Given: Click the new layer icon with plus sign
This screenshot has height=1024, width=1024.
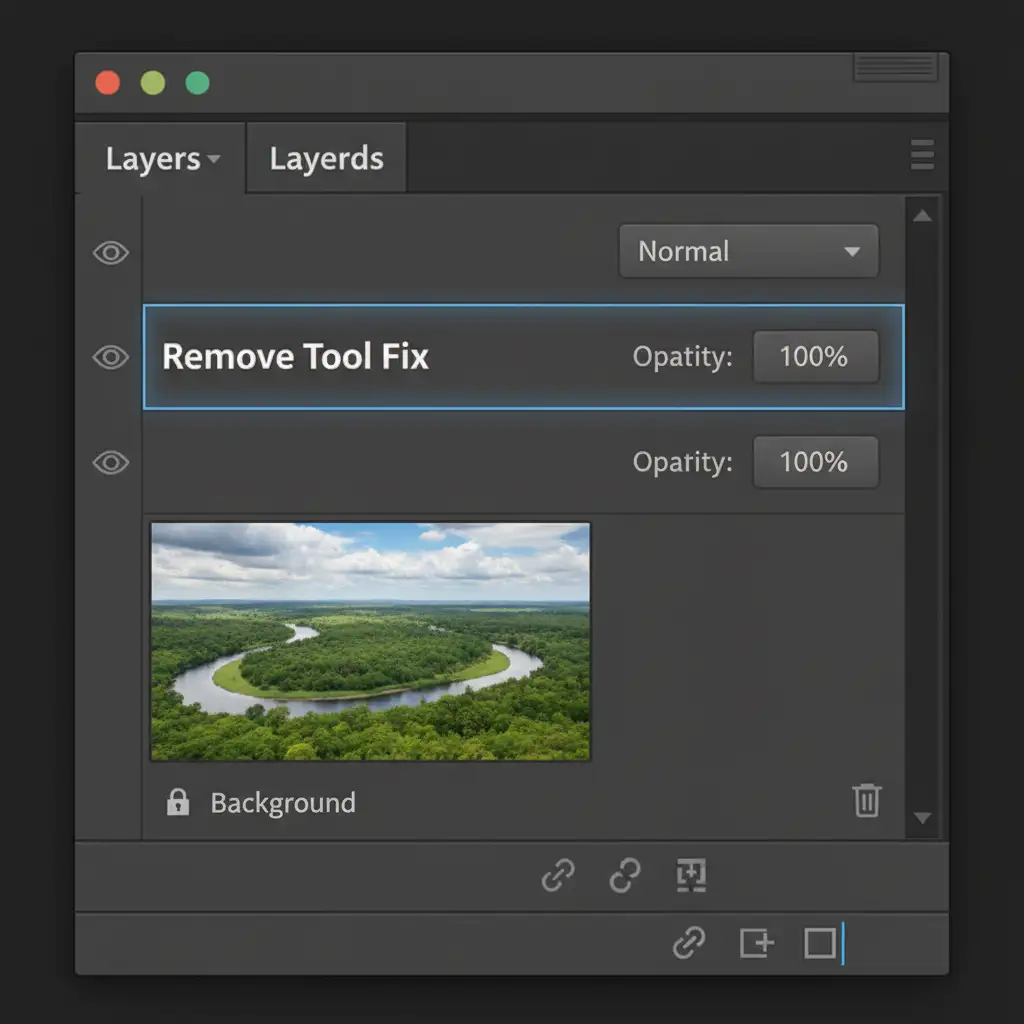Looking at the screenshot, I should pyautogui.click(x=756, y=942).
